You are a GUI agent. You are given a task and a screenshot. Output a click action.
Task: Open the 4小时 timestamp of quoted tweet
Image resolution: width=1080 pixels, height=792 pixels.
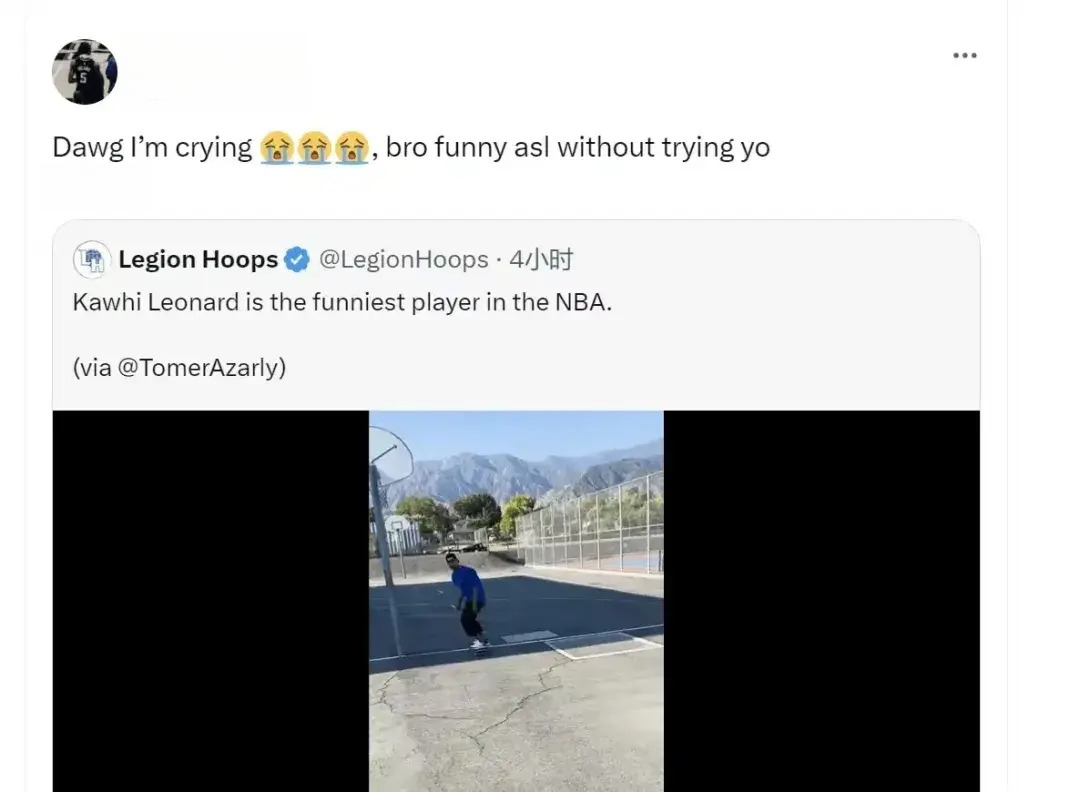click(x=541, y=260)
